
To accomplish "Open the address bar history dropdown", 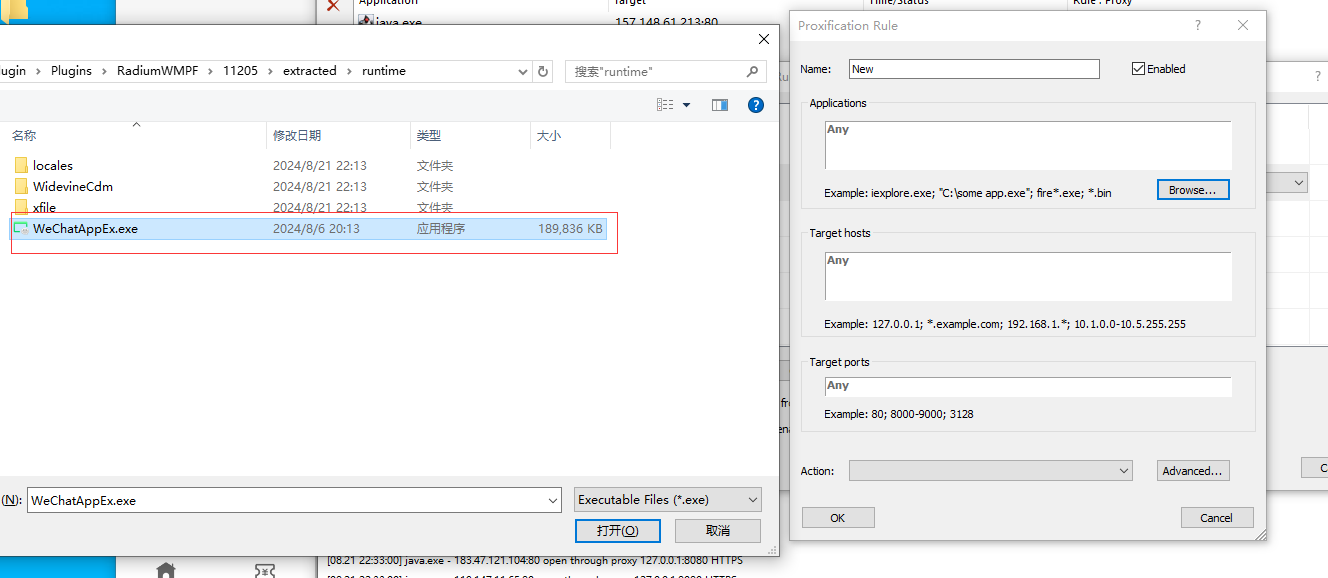I will [523, 71].
